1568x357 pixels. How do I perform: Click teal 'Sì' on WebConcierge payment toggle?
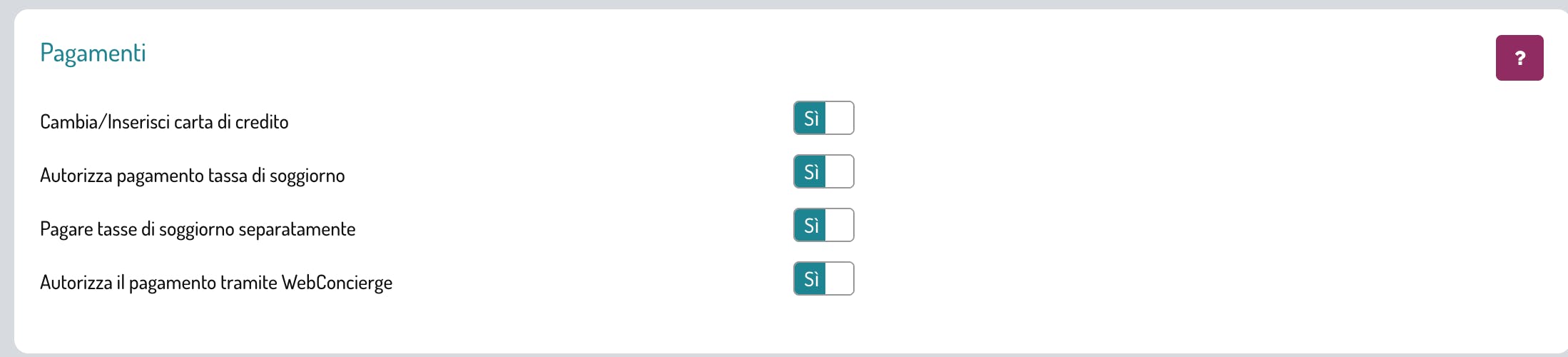[810, 278]
